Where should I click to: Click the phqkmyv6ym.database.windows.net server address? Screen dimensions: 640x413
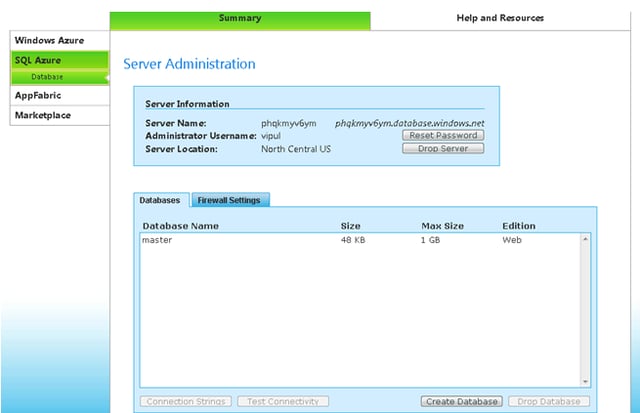(x=409, y=123)
